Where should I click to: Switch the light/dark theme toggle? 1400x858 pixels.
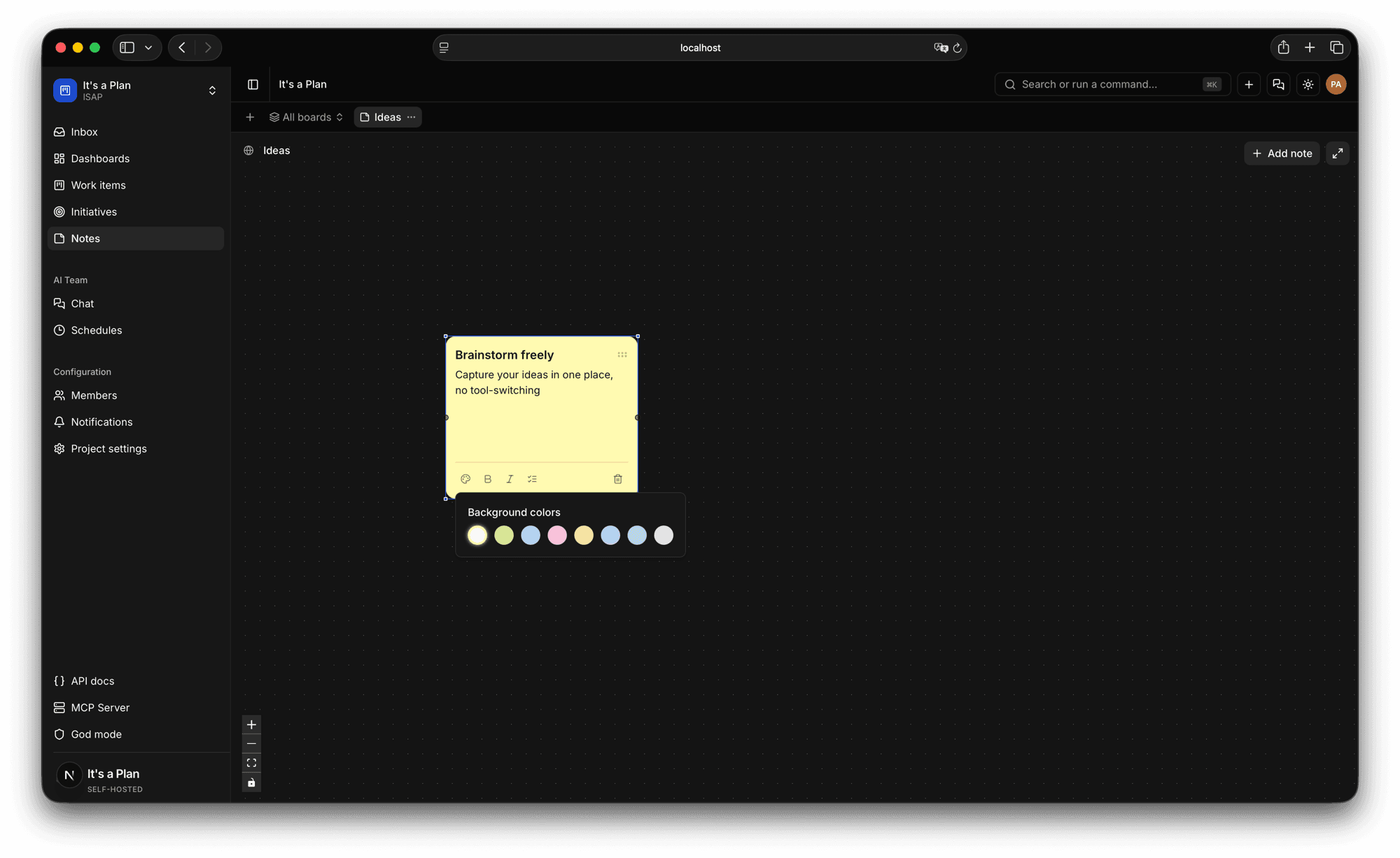[x=1308, y=85]
